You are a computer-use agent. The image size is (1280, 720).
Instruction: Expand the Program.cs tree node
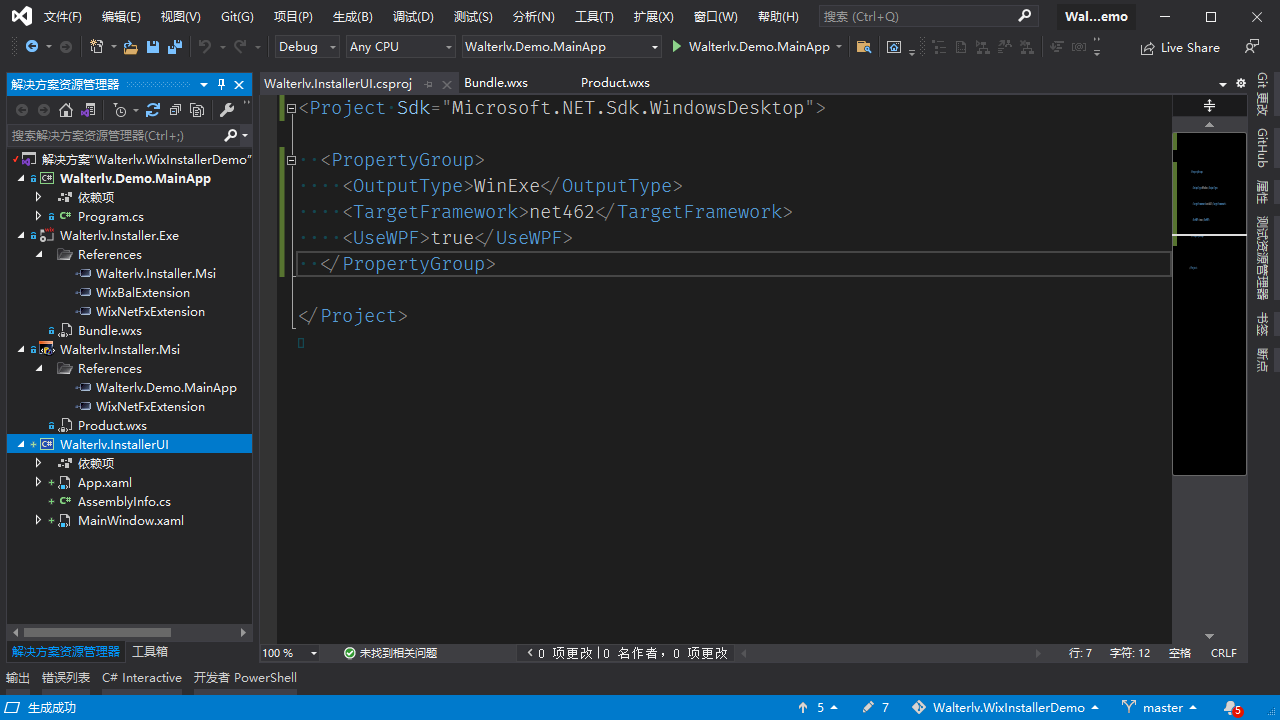click(x=39, y=216)
